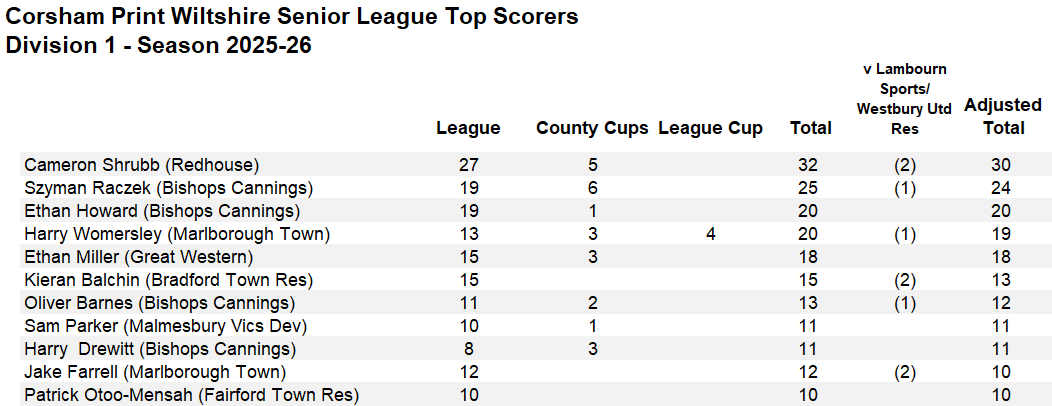Select the Total column header
Viewport: 1052px width, 406px height.
pyautogui.click(x=810, y=128)
